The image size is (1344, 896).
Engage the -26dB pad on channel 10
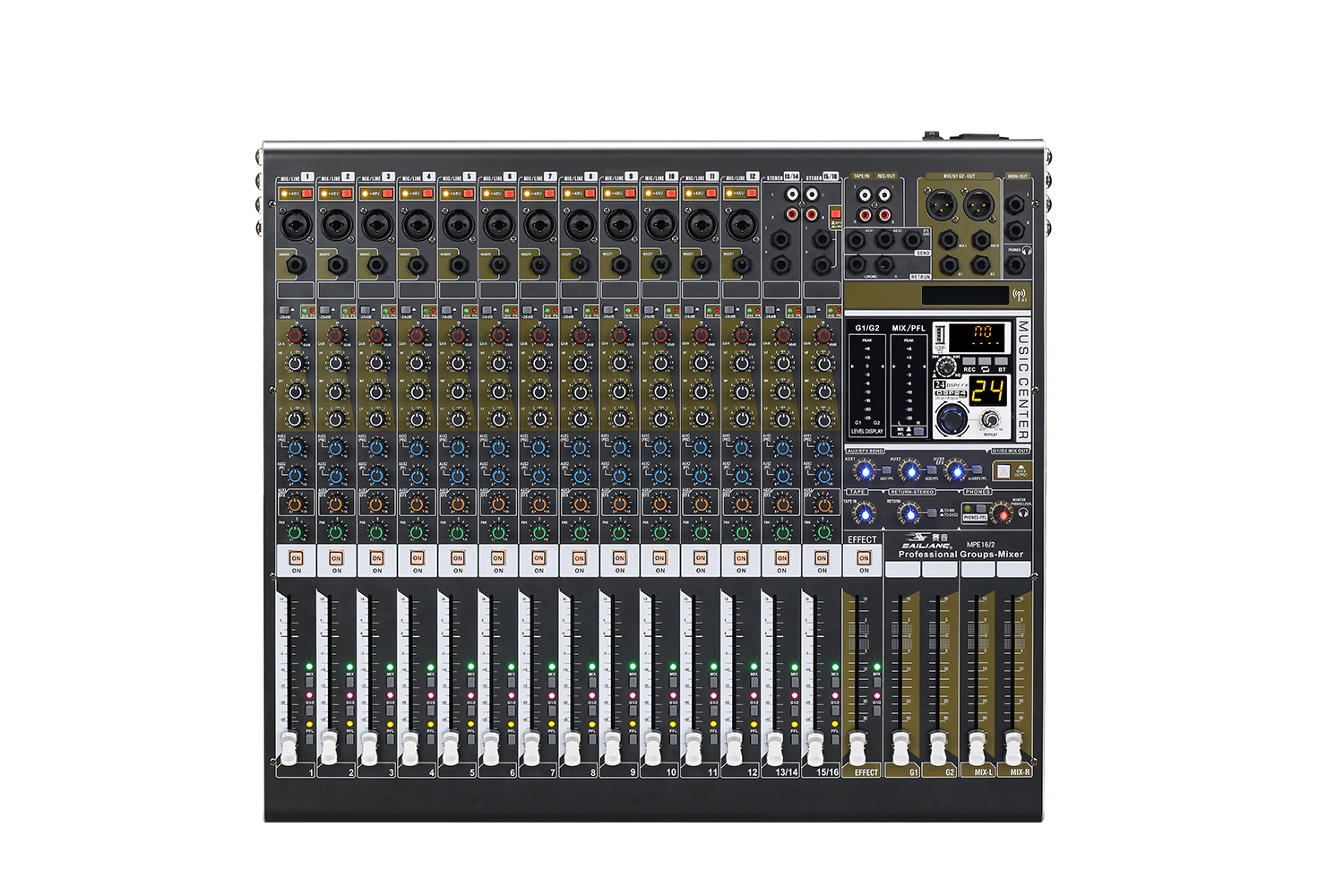(x=649, y=310)
